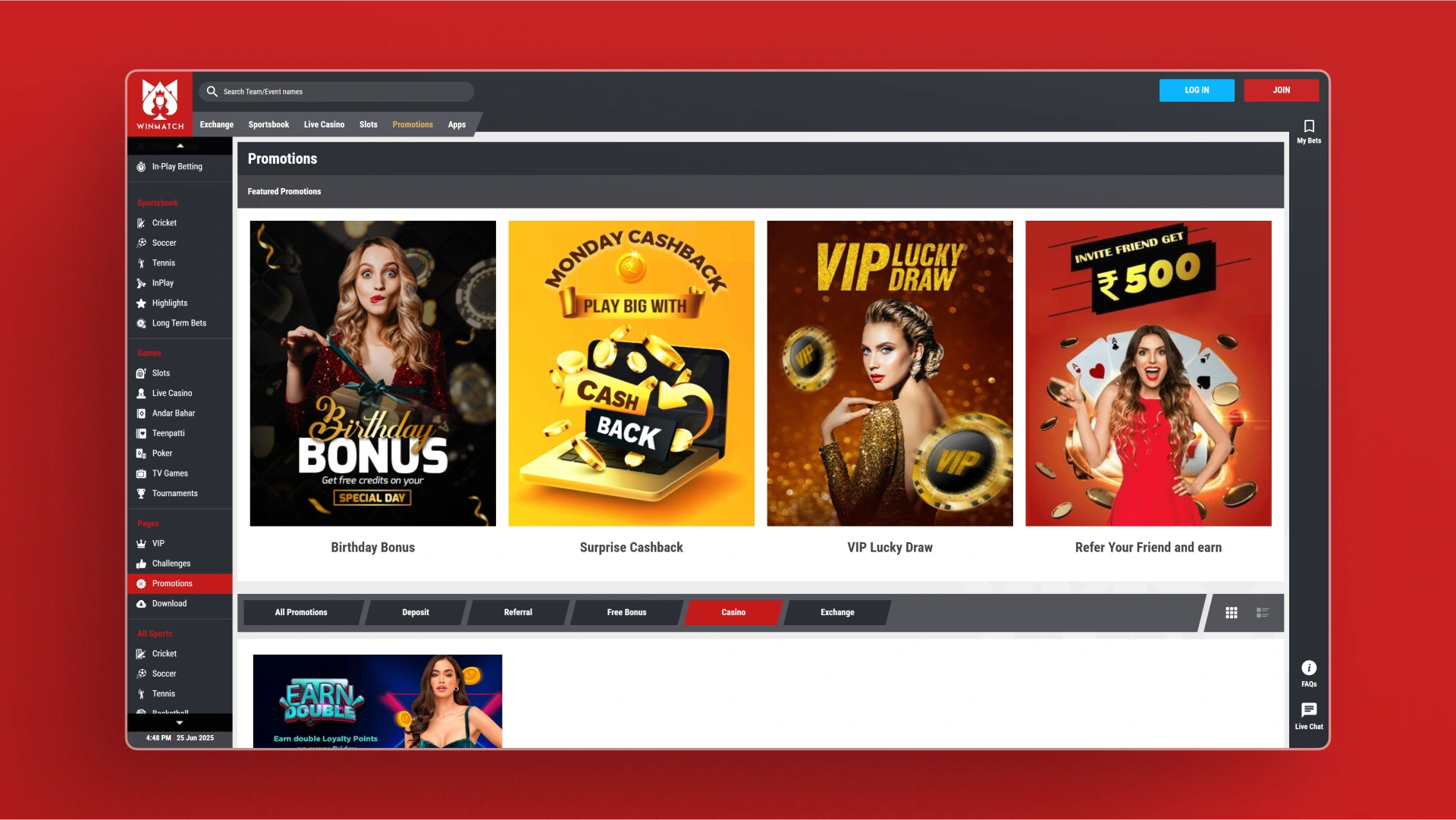Open the Monday Cashback promotion banner
The image size is (1456, 820).
coord(632,373)
